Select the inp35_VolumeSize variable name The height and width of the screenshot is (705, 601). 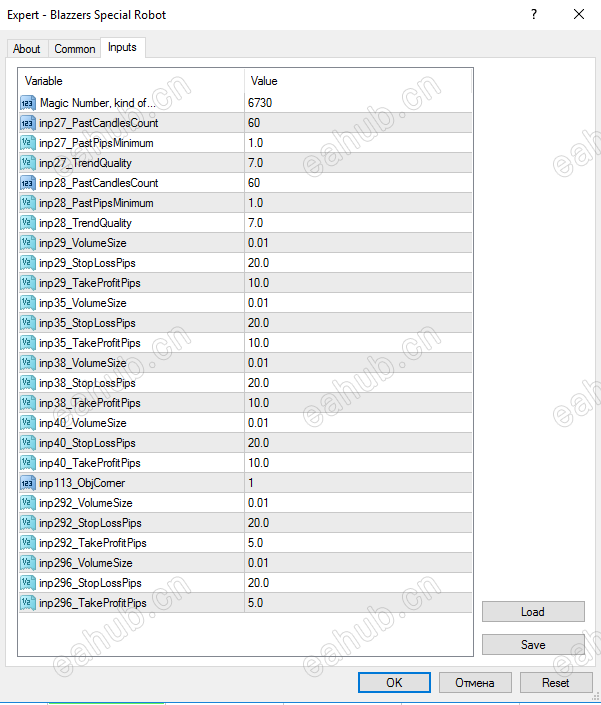point(83,303)
